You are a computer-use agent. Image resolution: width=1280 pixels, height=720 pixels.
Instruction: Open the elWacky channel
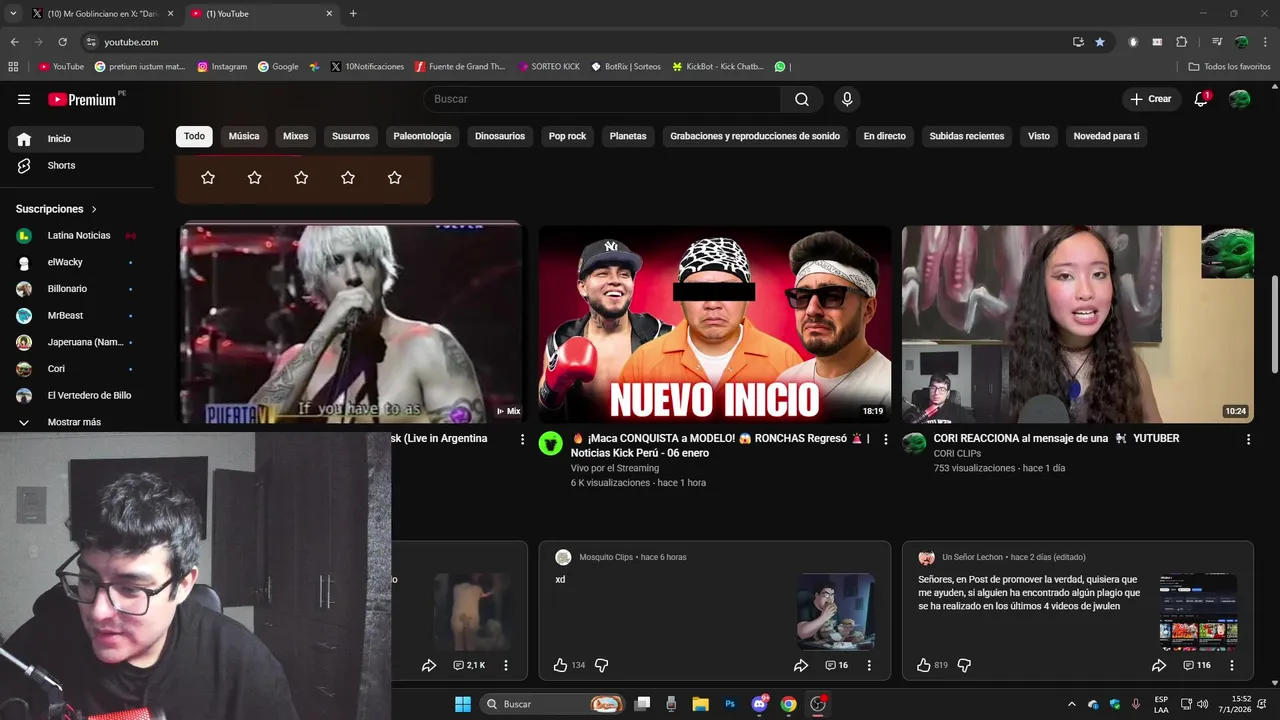tap(76, 262)
